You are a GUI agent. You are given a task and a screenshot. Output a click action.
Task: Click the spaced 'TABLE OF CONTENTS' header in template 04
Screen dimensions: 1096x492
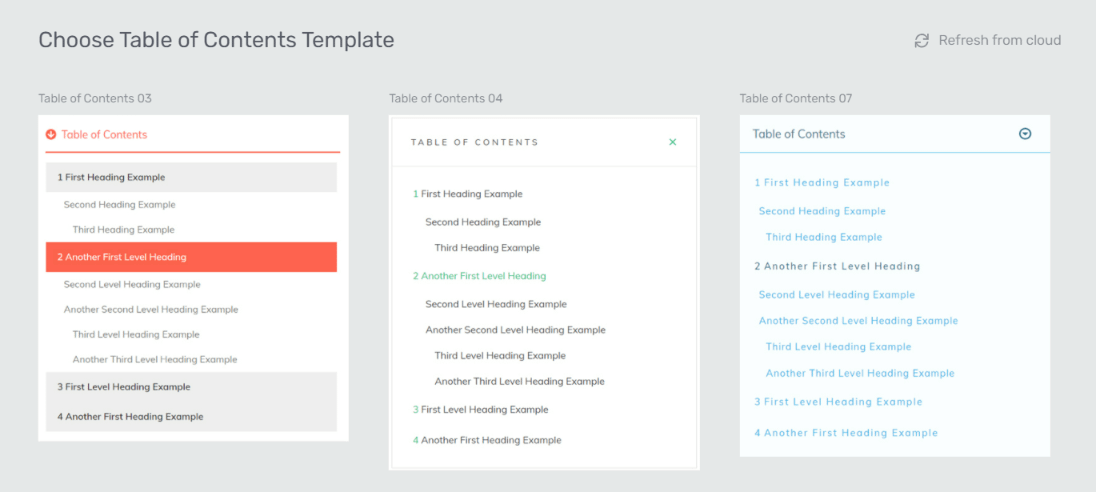[x=475, y=143]
